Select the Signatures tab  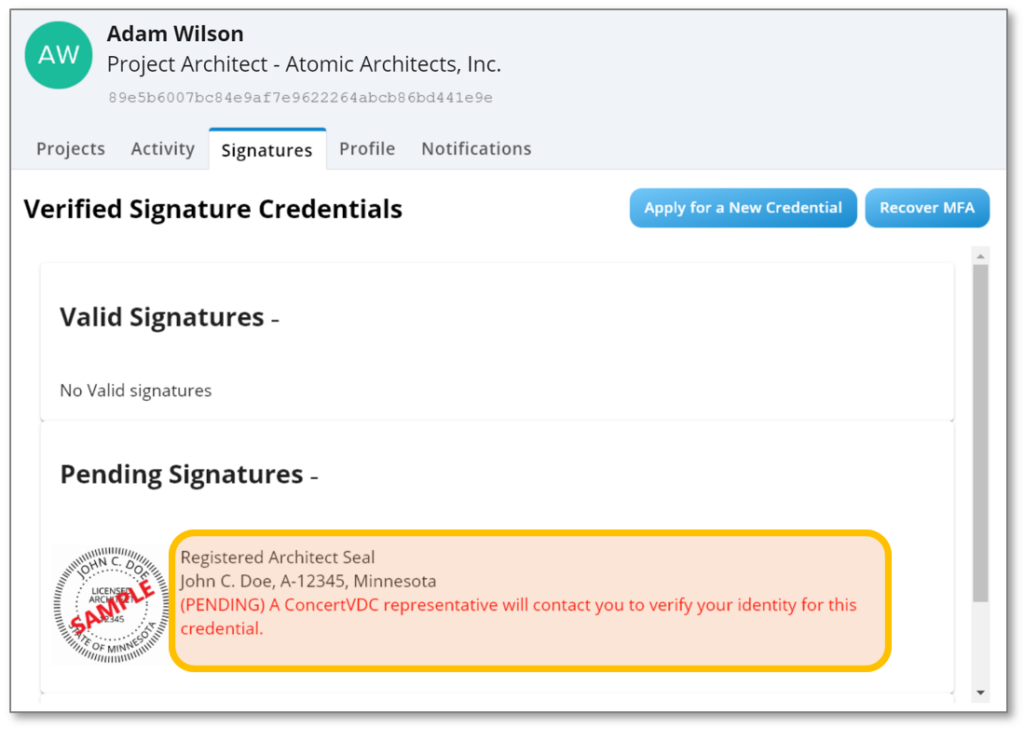[267, 150]
